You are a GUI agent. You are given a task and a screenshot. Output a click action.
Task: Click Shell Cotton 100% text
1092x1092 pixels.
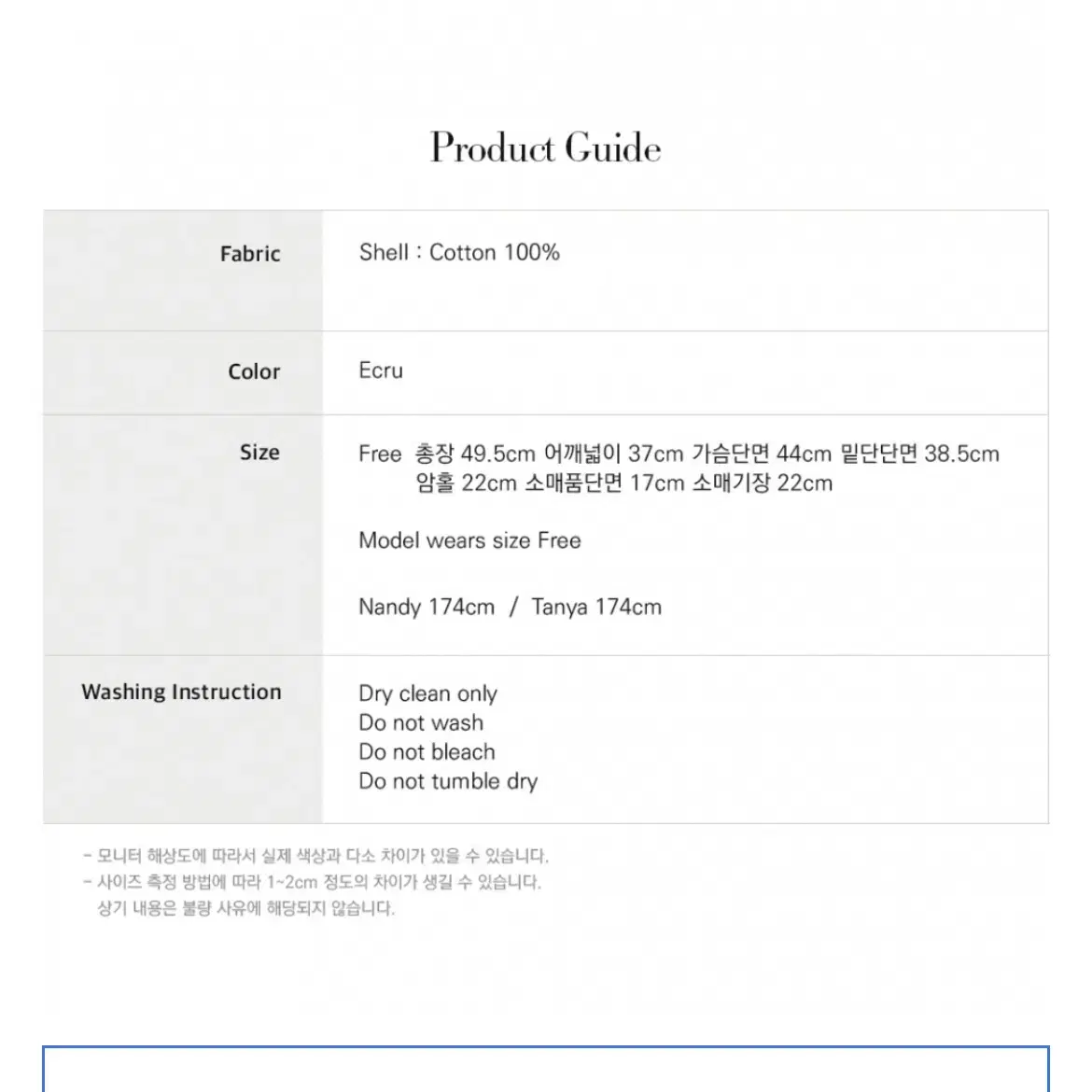tap(459, 252)
